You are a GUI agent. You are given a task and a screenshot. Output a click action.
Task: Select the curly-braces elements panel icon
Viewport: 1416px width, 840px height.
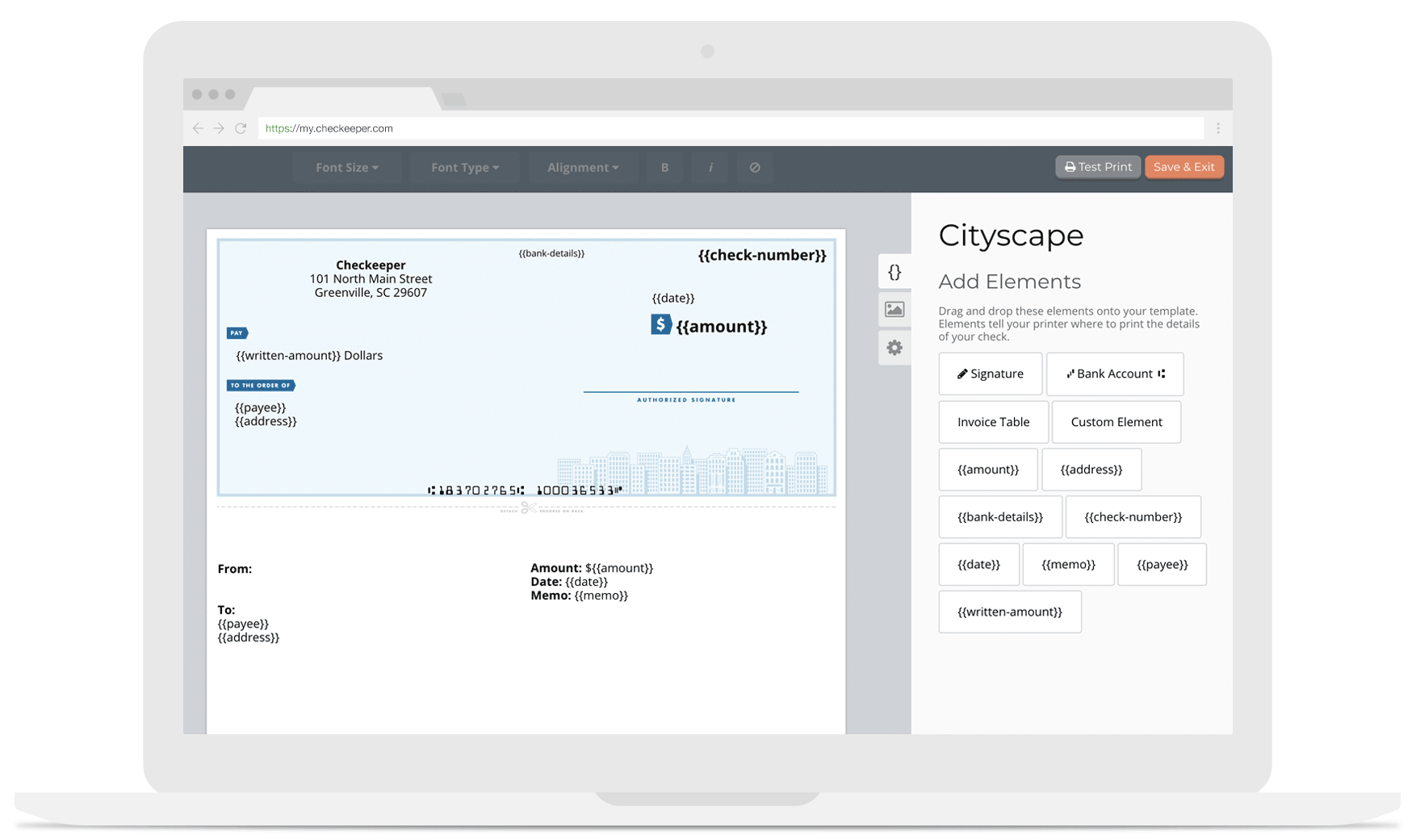click(x=894, y=272)
